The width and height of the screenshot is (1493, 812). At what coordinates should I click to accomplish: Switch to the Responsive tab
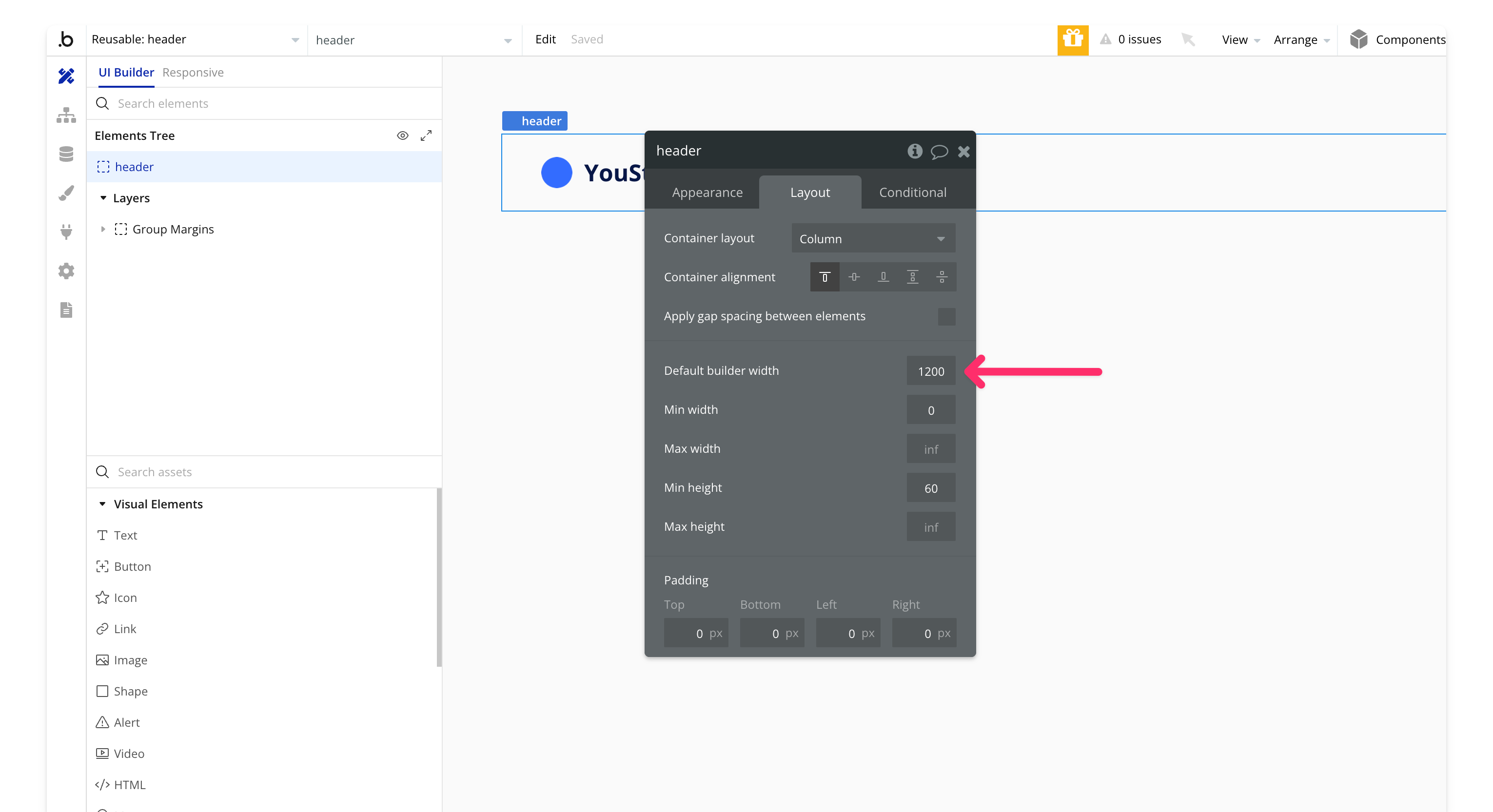[193, 73]
